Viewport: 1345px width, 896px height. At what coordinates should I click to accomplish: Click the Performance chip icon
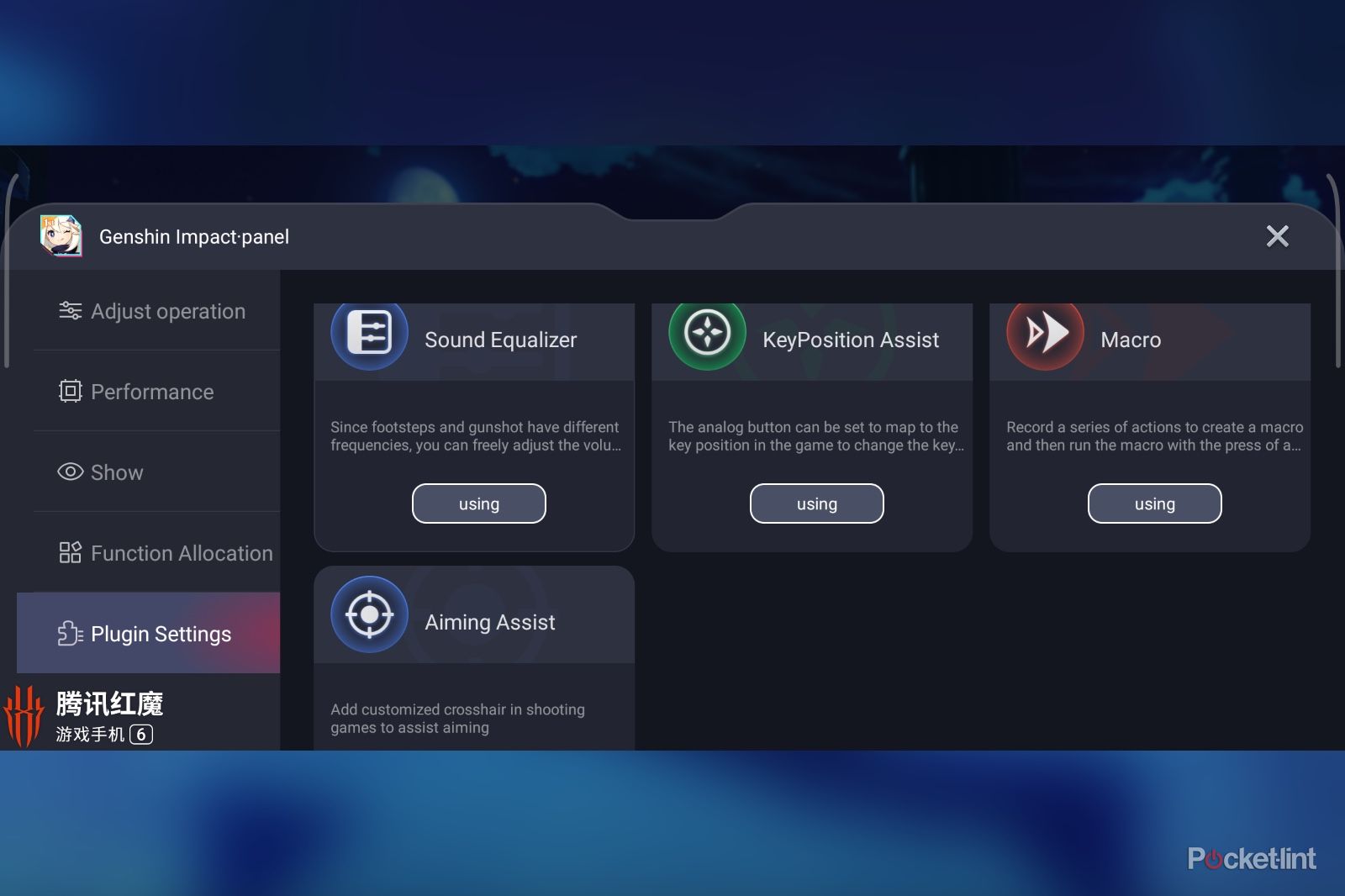(x=70, y=392)
